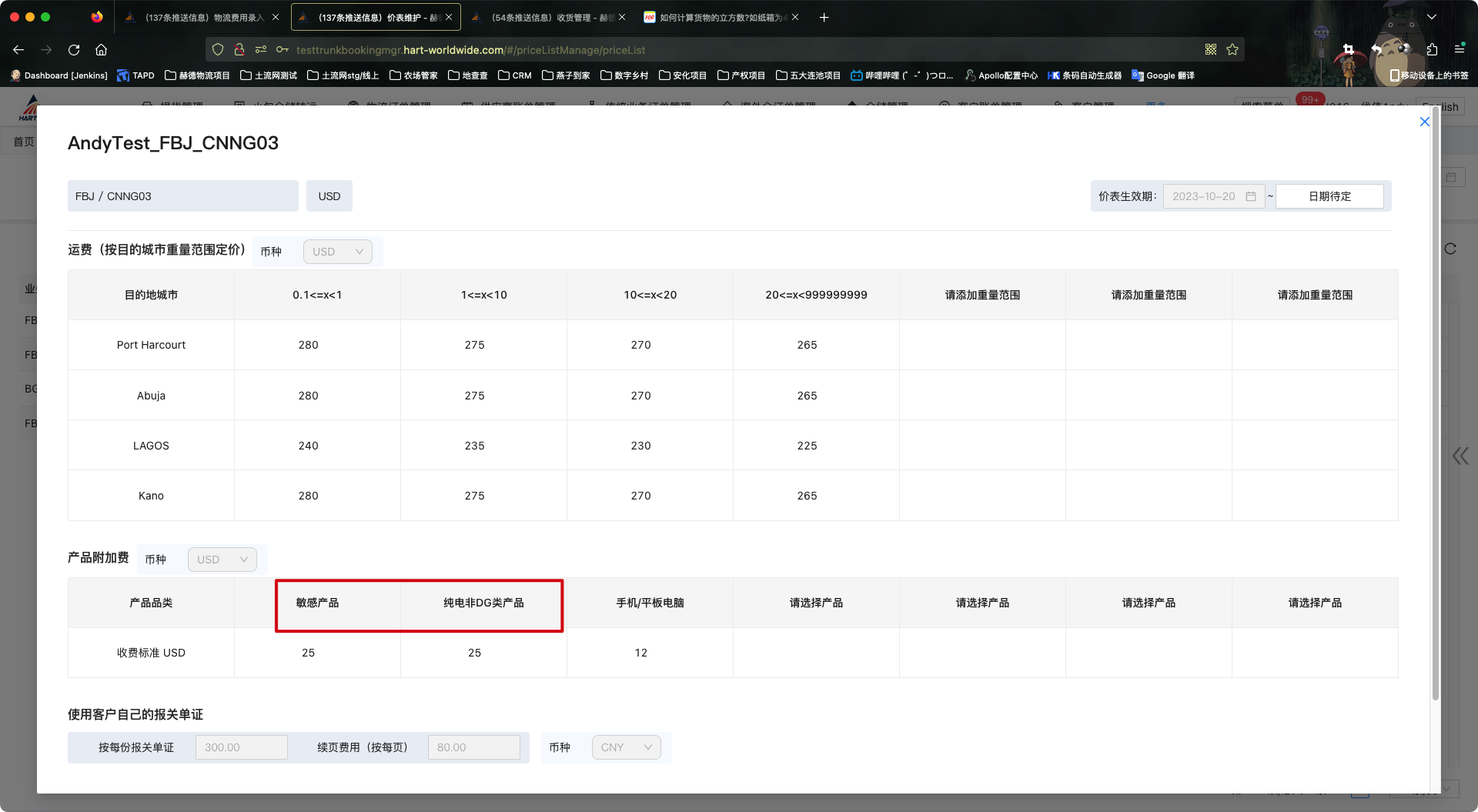Click the 日期待定 end date button
This screenshot has width=1478, height=812.
(1329, 196)
